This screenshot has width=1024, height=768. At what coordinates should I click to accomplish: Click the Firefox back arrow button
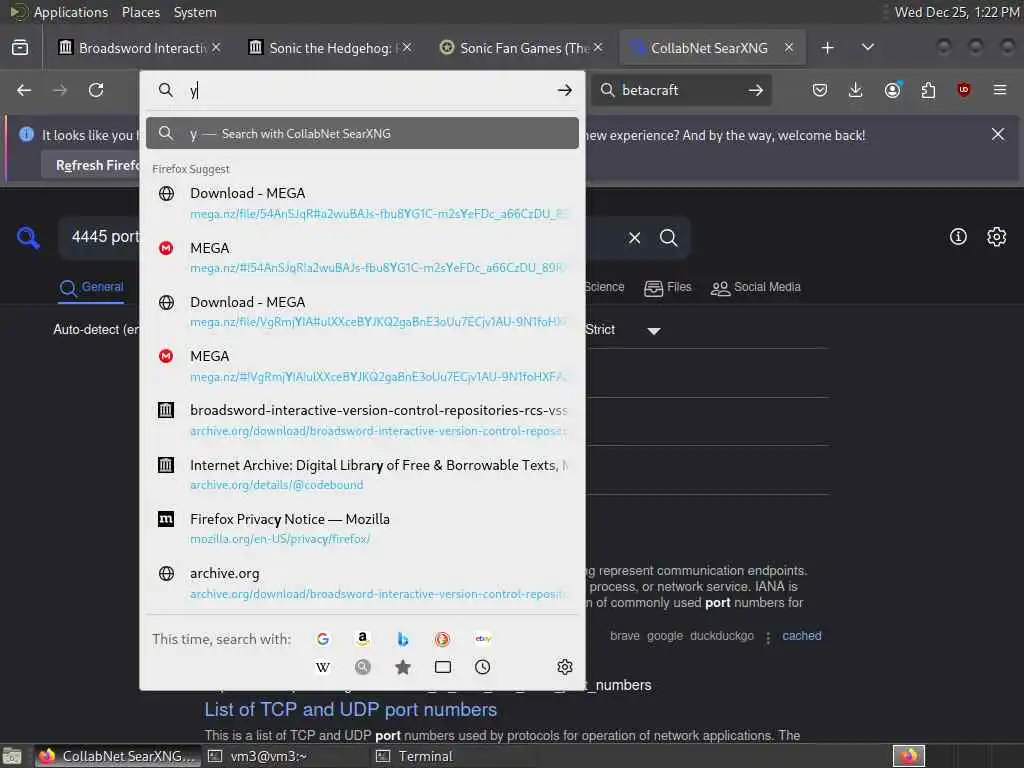click(24, 90)
